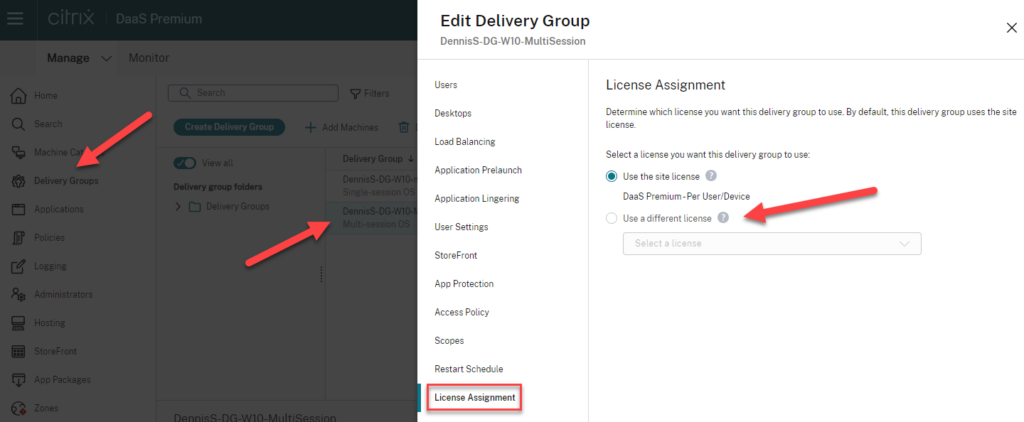The height and width of the screenshot is (422, 1024).
Task: Open the hamburger navigation menu
Action: (16, 19)
